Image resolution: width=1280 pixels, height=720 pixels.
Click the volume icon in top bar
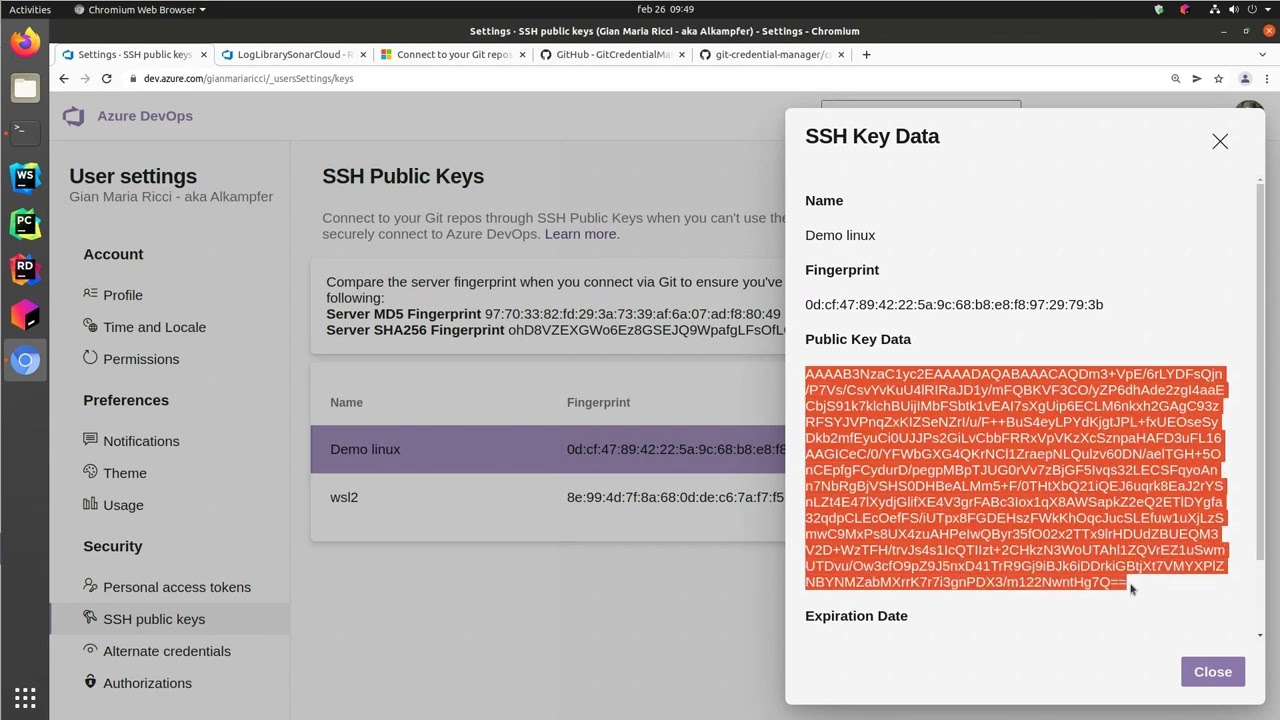pyautogui.click(x=1232, y=9)
